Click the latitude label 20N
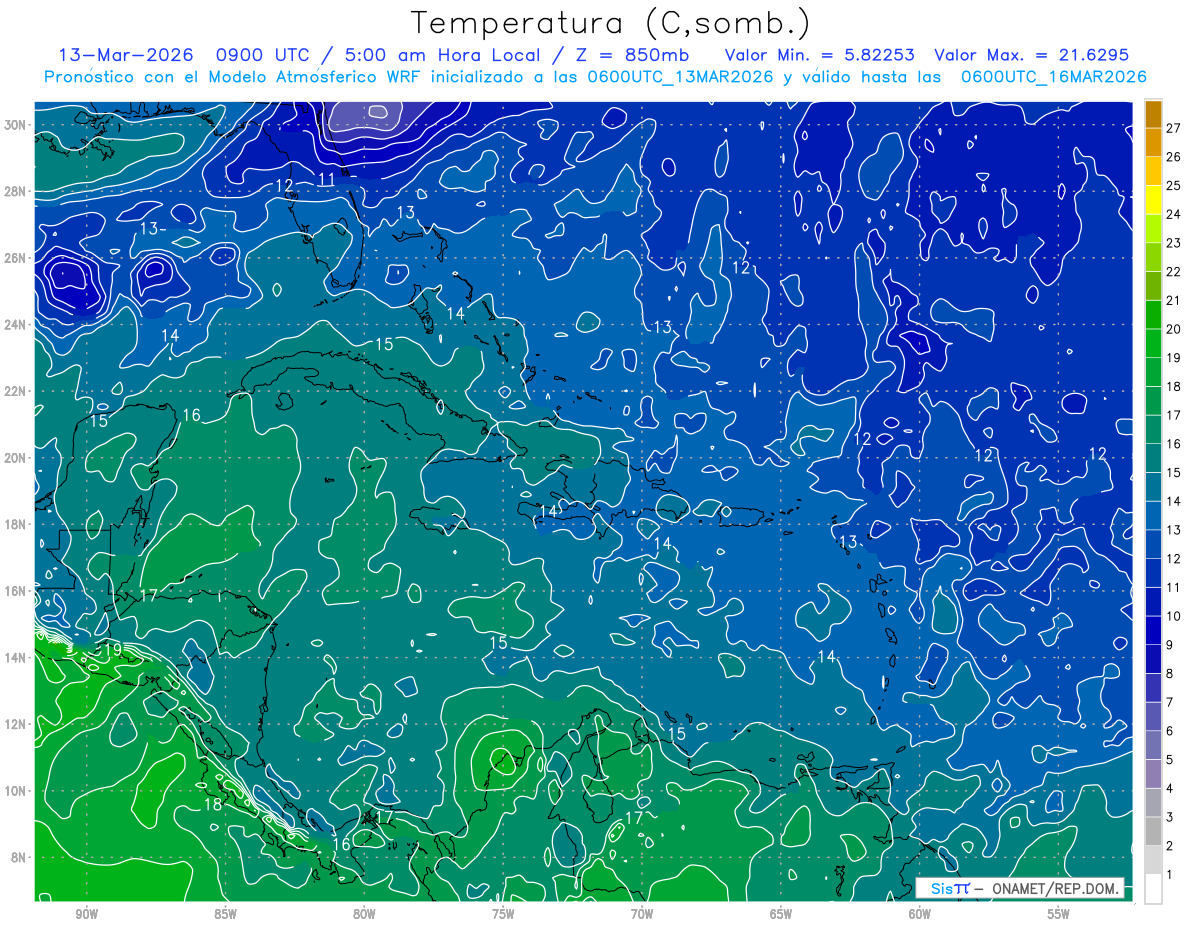 (15, 458)
